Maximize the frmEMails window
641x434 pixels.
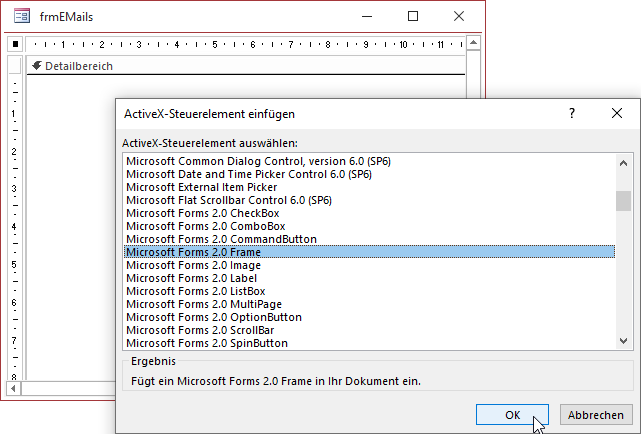pyautogui.click(x=413, y=17)
